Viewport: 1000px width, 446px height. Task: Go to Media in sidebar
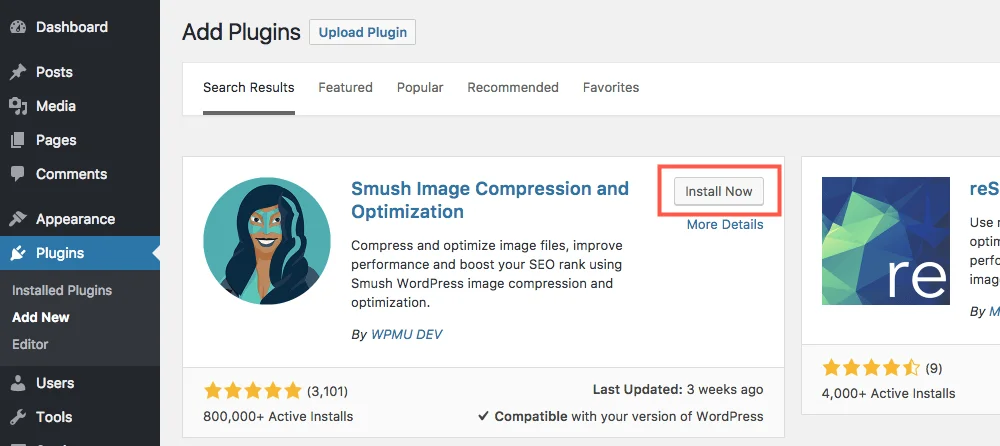coord(55,106)
